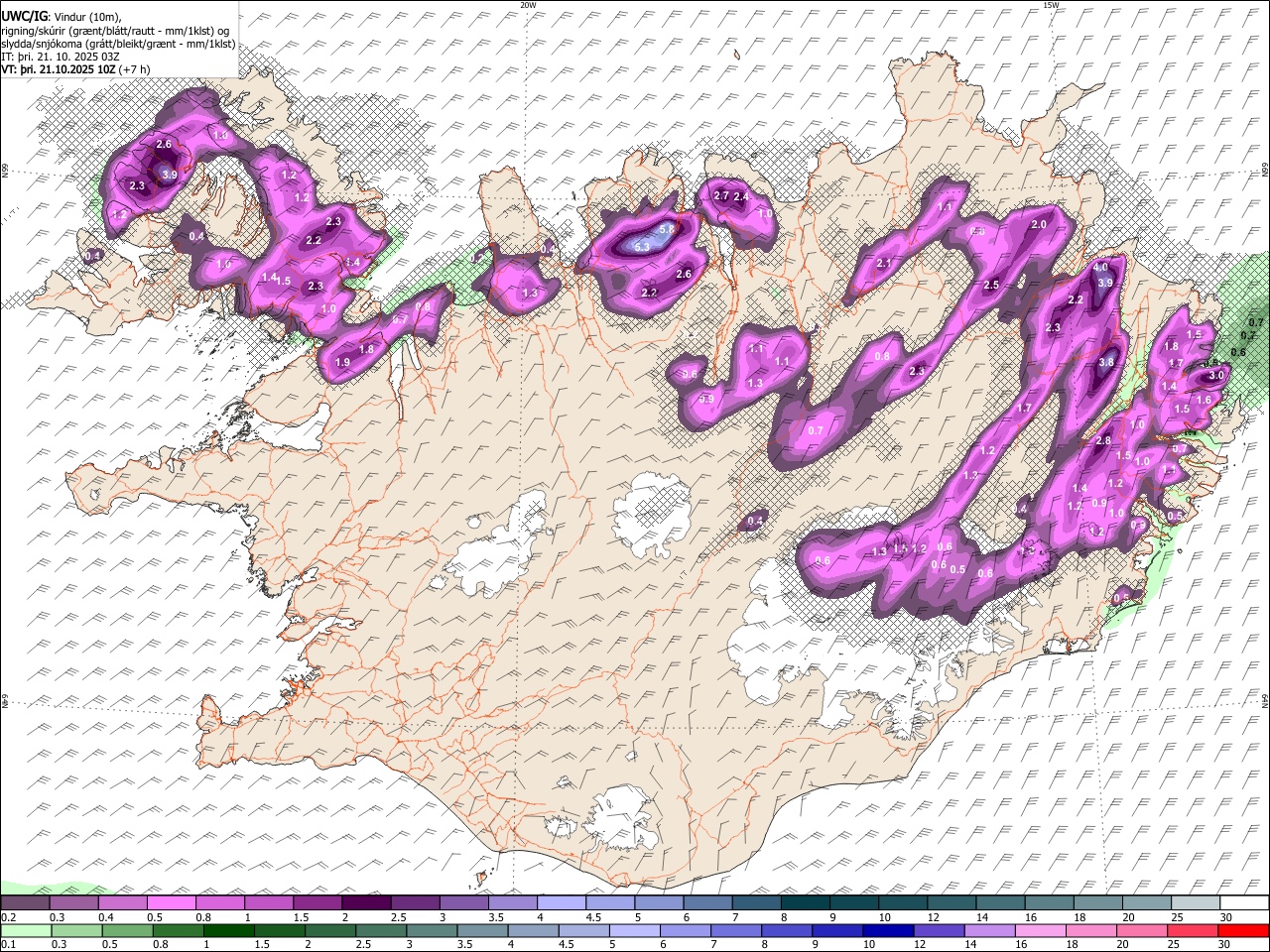Click the 2.1 precipitation value on the map
Image resolution: width=1270 pixels, height=952 pixels.
click(885, 263)
